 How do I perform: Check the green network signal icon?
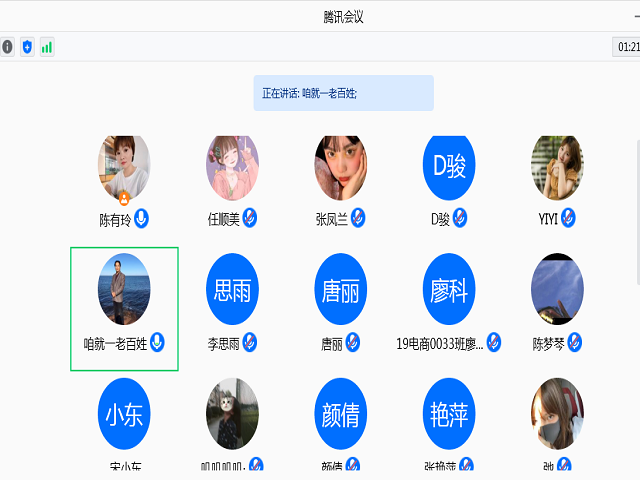pyautogui.click(x=47, y=47)
